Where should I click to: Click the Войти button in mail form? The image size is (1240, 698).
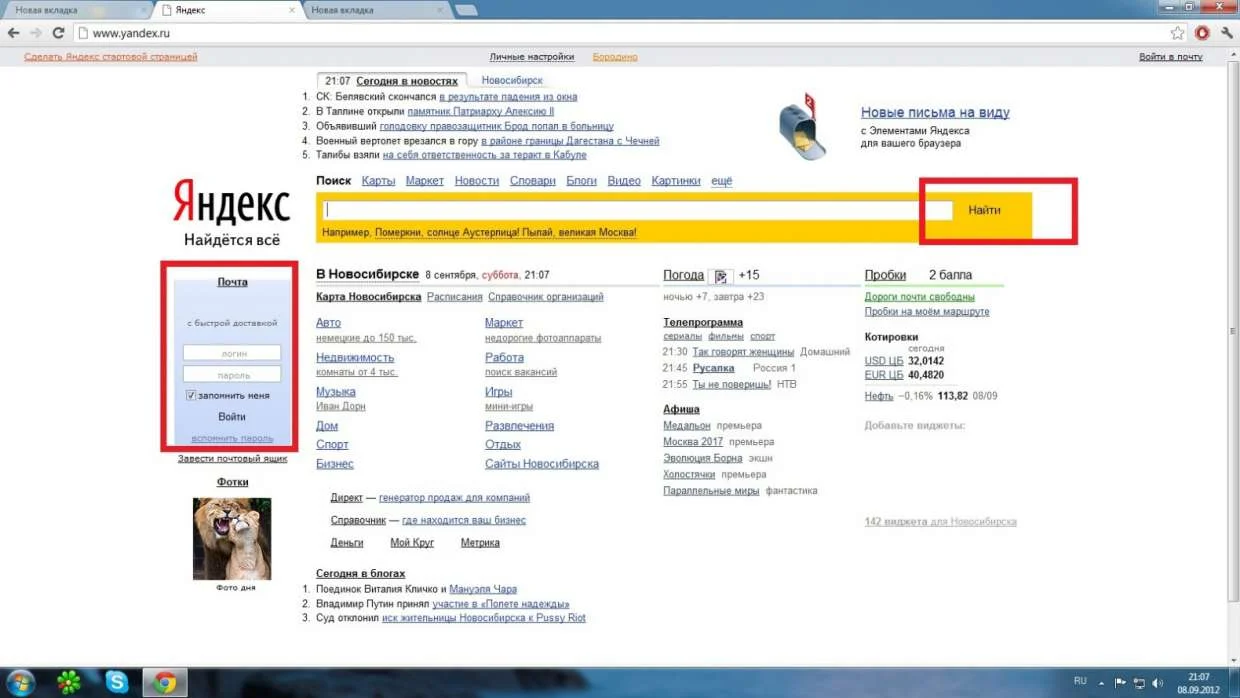tap(232, 417)
